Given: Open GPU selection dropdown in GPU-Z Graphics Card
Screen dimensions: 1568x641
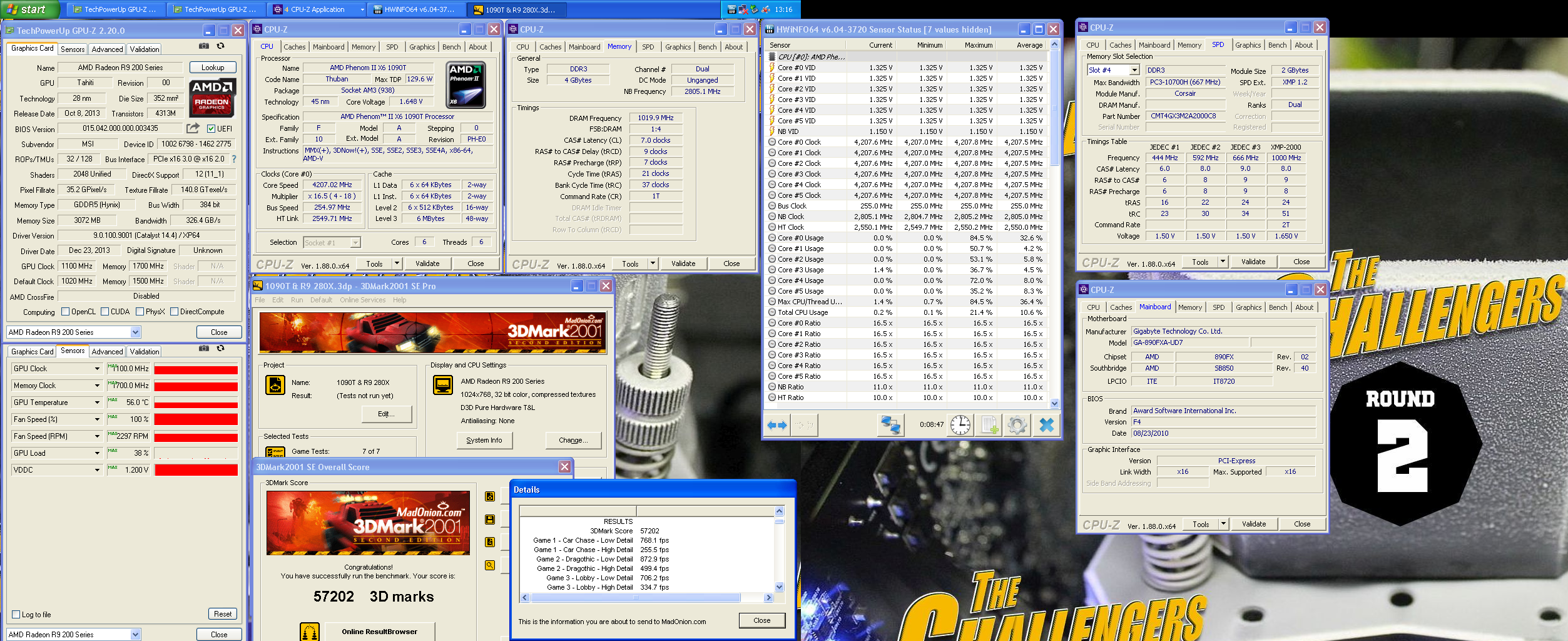Looking at the screenshot, I should tap(135, 332).
